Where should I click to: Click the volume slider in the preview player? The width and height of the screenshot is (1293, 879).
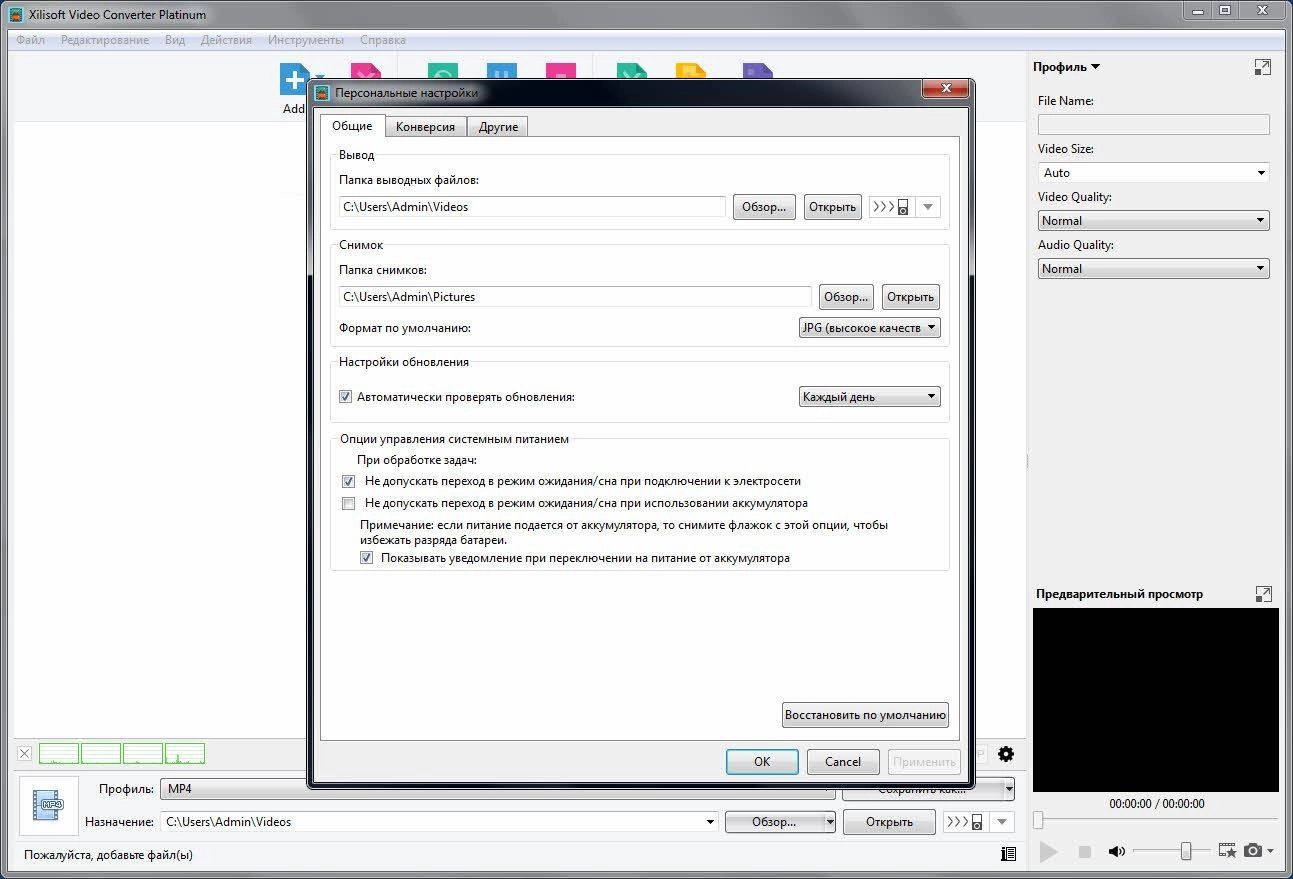click(1172, 851)
